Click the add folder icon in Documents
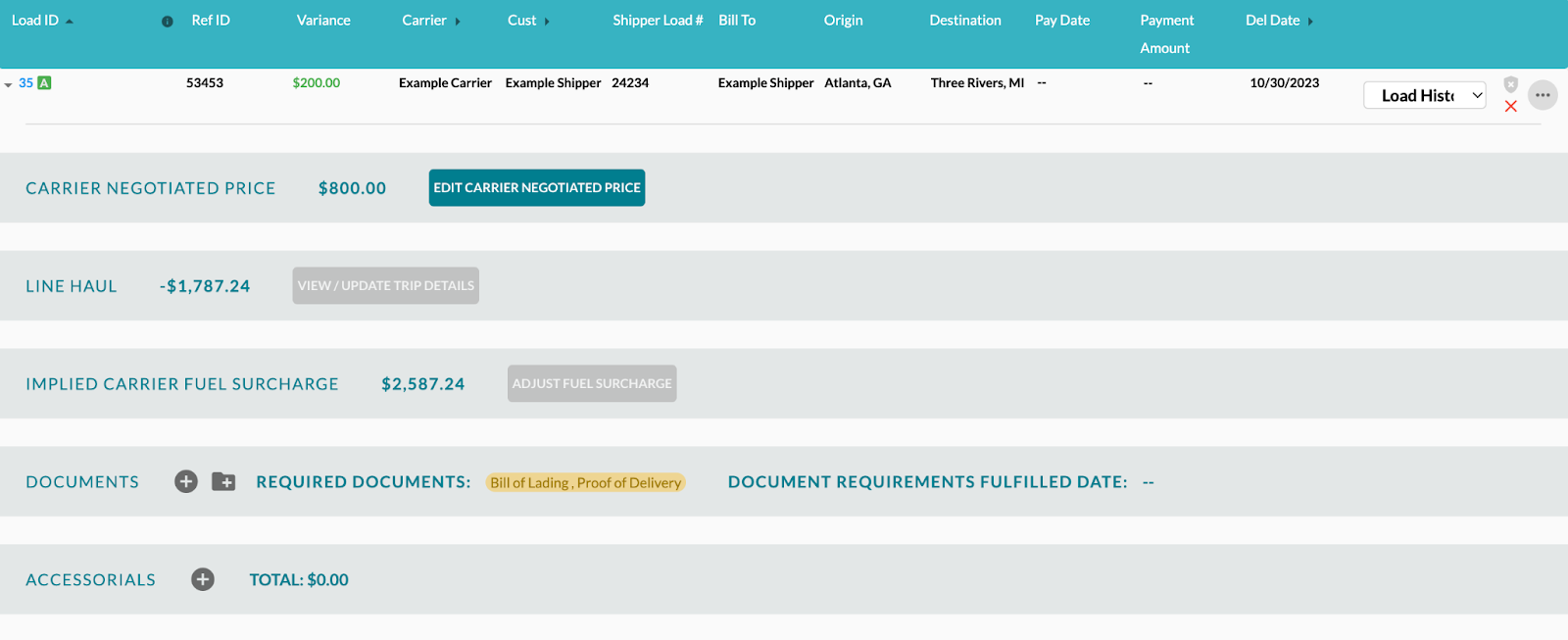 point(223,481)
